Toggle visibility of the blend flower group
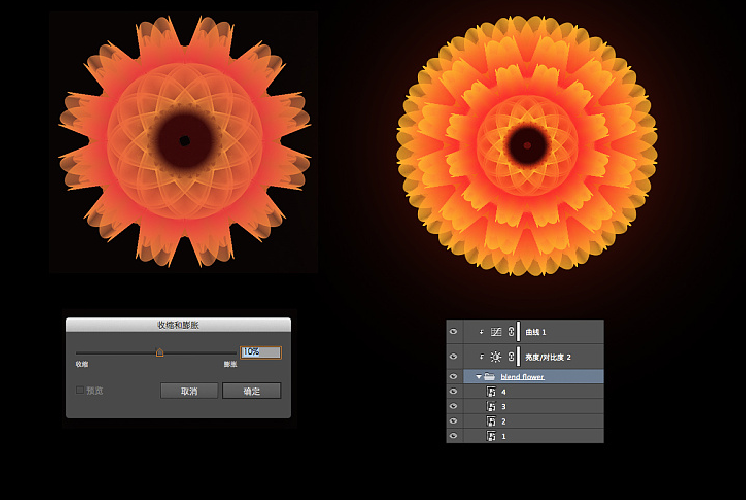Image resolution: width=746 pixels, height=500 pixels. point(454,377)
